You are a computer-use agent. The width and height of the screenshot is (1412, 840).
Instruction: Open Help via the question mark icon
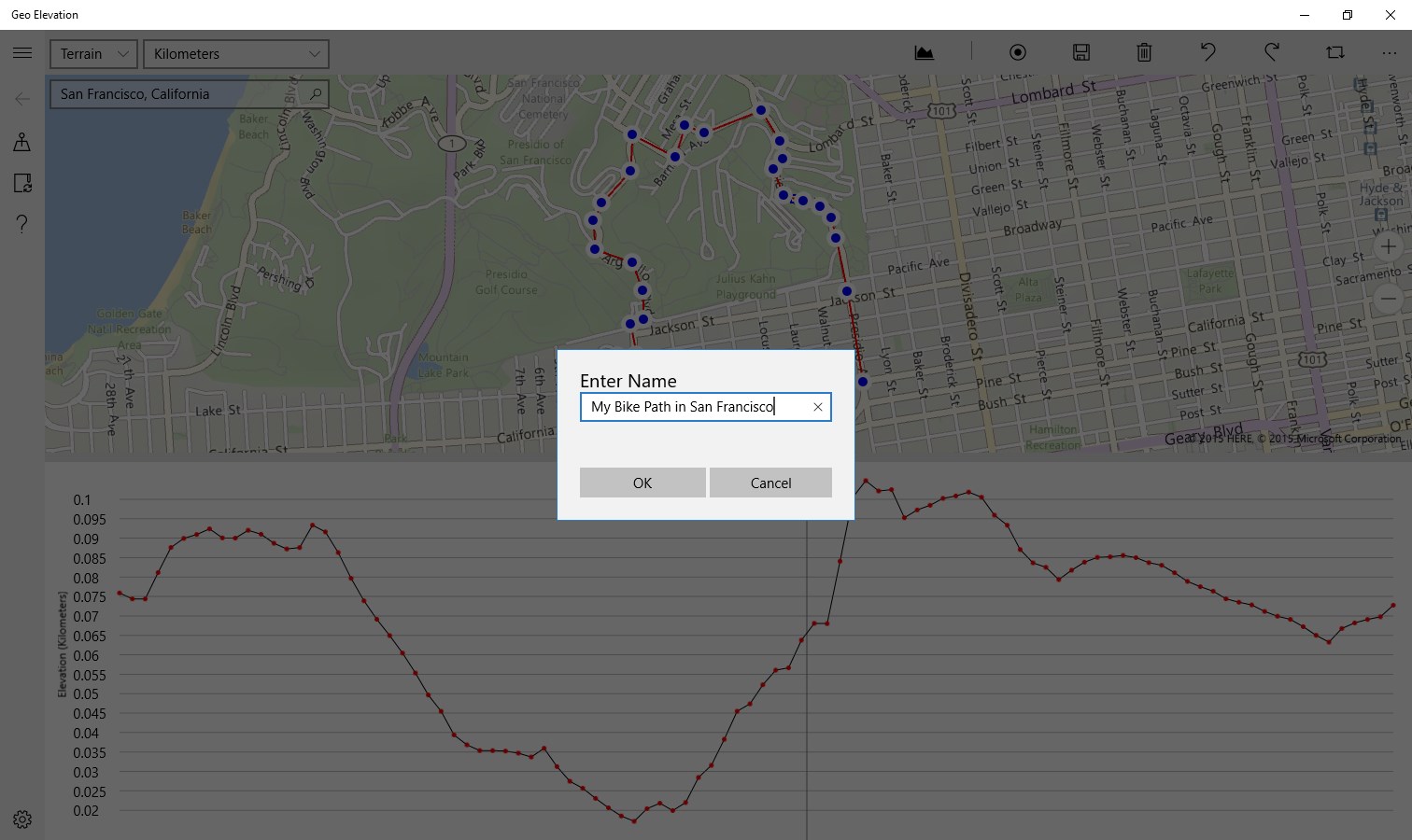click(x=21, y=223)
